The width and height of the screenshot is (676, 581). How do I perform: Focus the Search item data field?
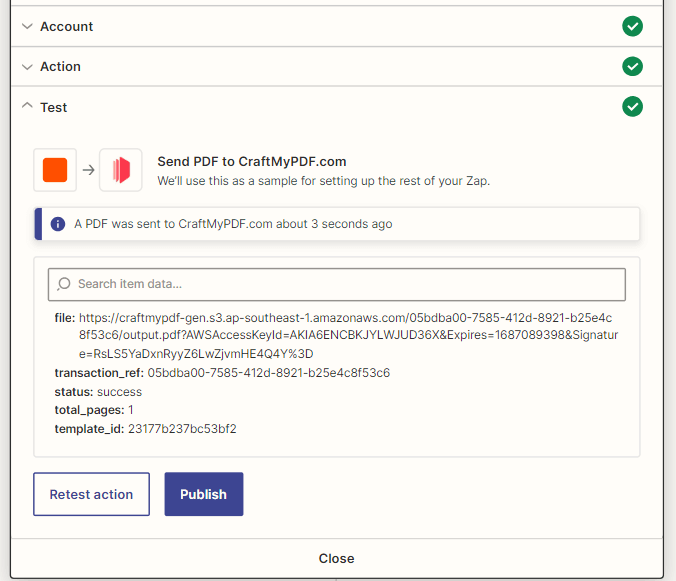point(337,284)
